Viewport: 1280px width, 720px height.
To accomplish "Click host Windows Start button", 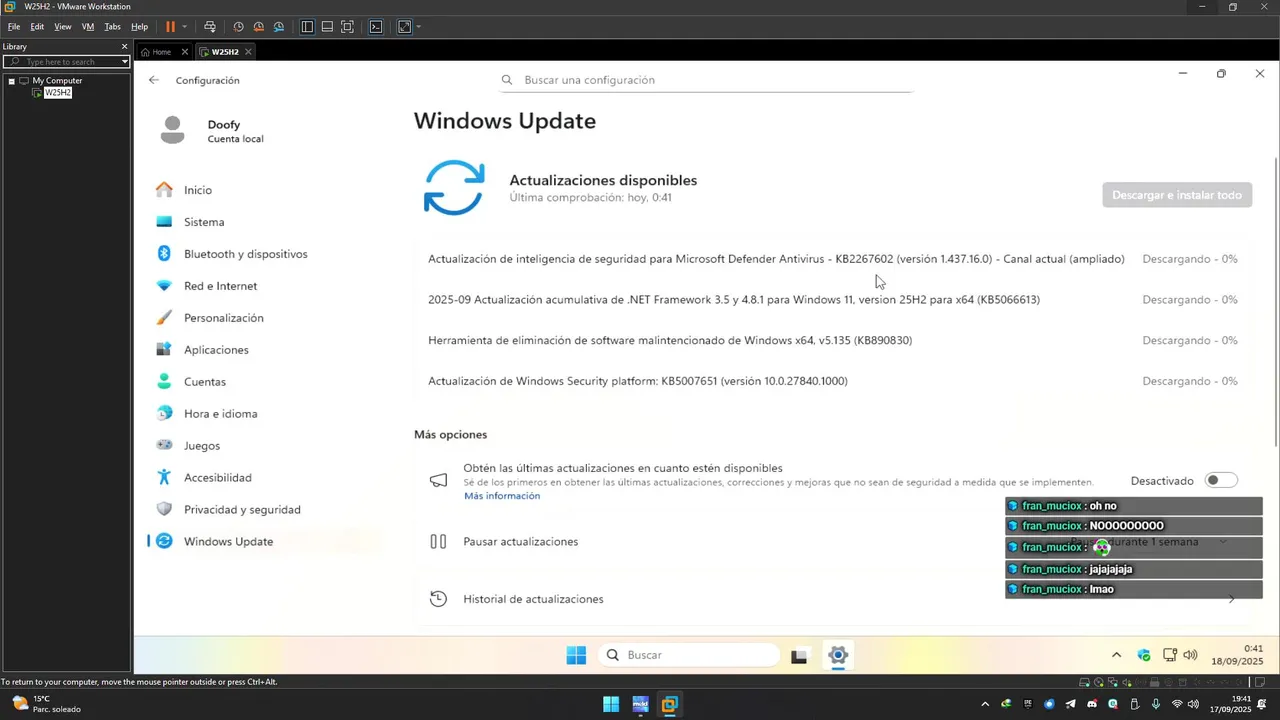I will click(x=611, y=704).
